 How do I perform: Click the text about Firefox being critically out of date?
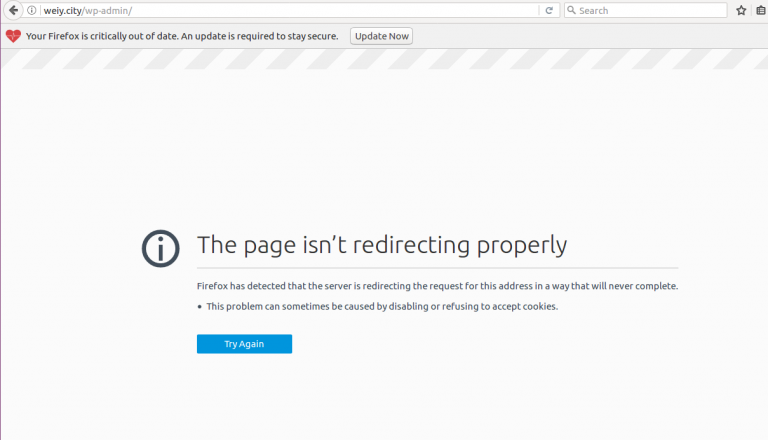click(182, 36)
